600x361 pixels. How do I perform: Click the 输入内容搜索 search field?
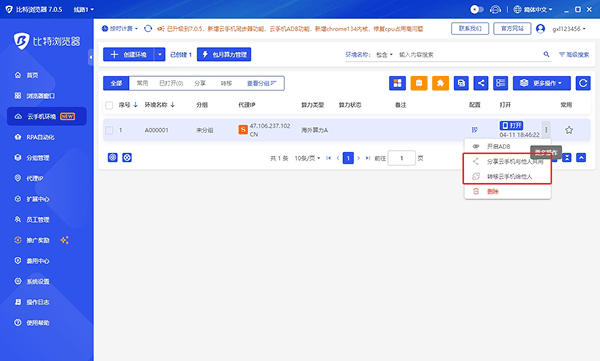[469, 55]
